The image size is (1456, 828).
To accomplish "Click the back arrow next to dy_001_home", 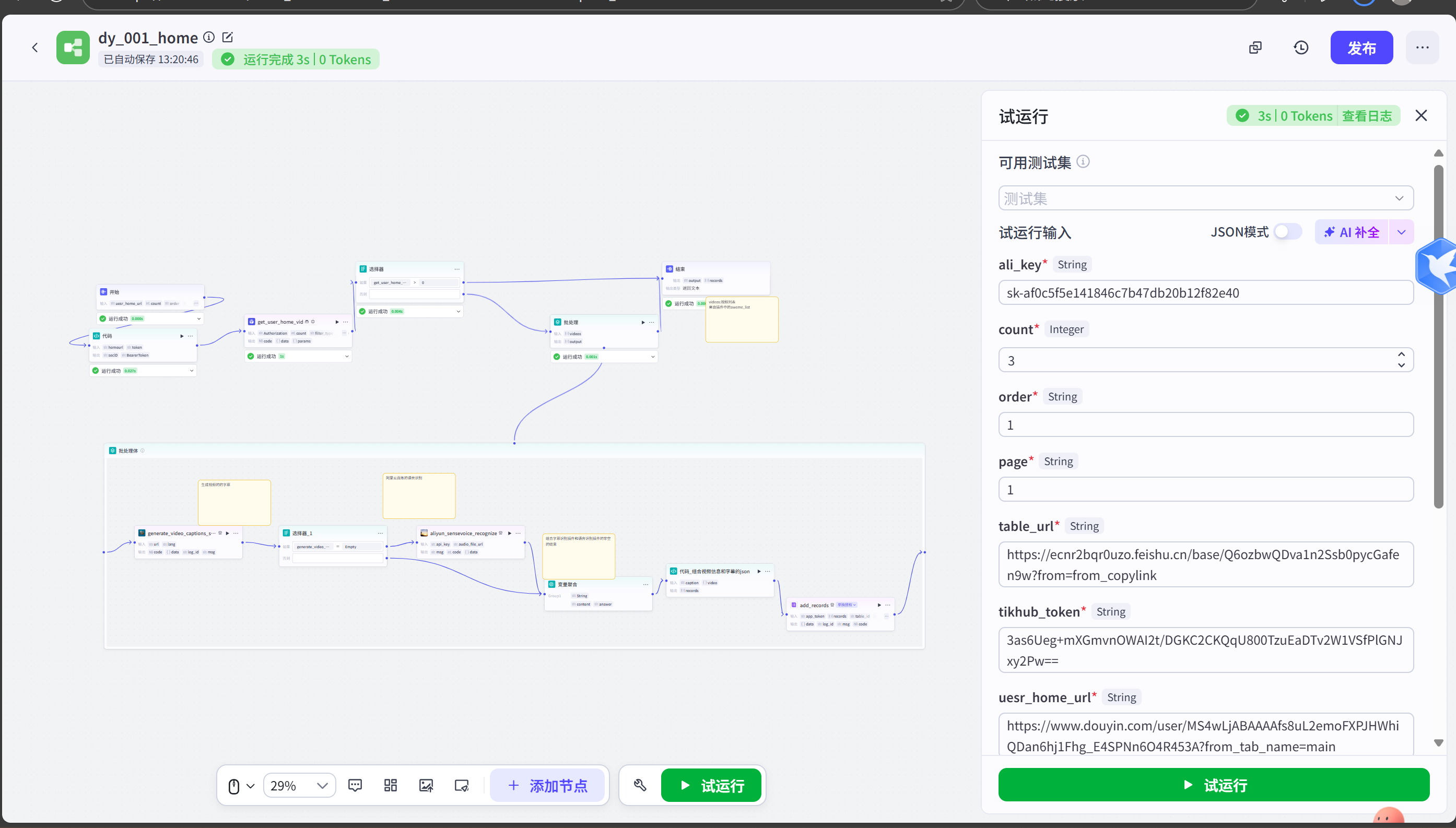I will pyautogui.click(x=36, y=48).
